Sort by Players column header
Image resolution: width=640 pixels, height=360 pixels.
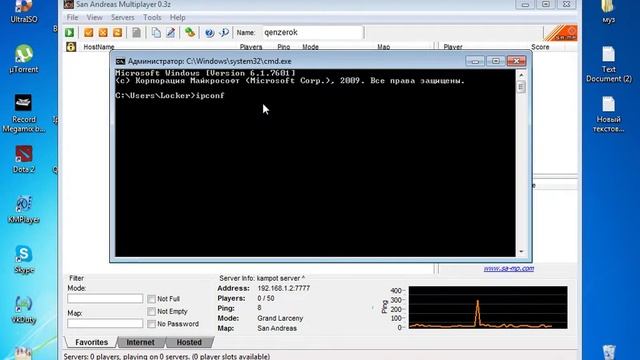coord(251,47)
